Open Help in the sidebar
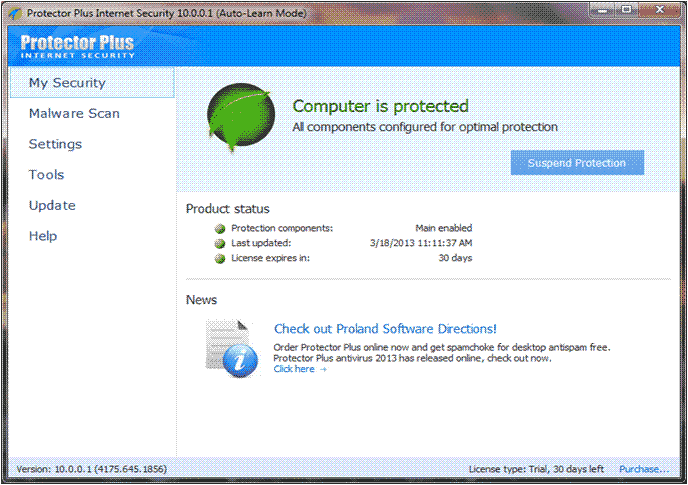Image resolution: width=688 pixels, height=485 pixels. tap(43, 236)
